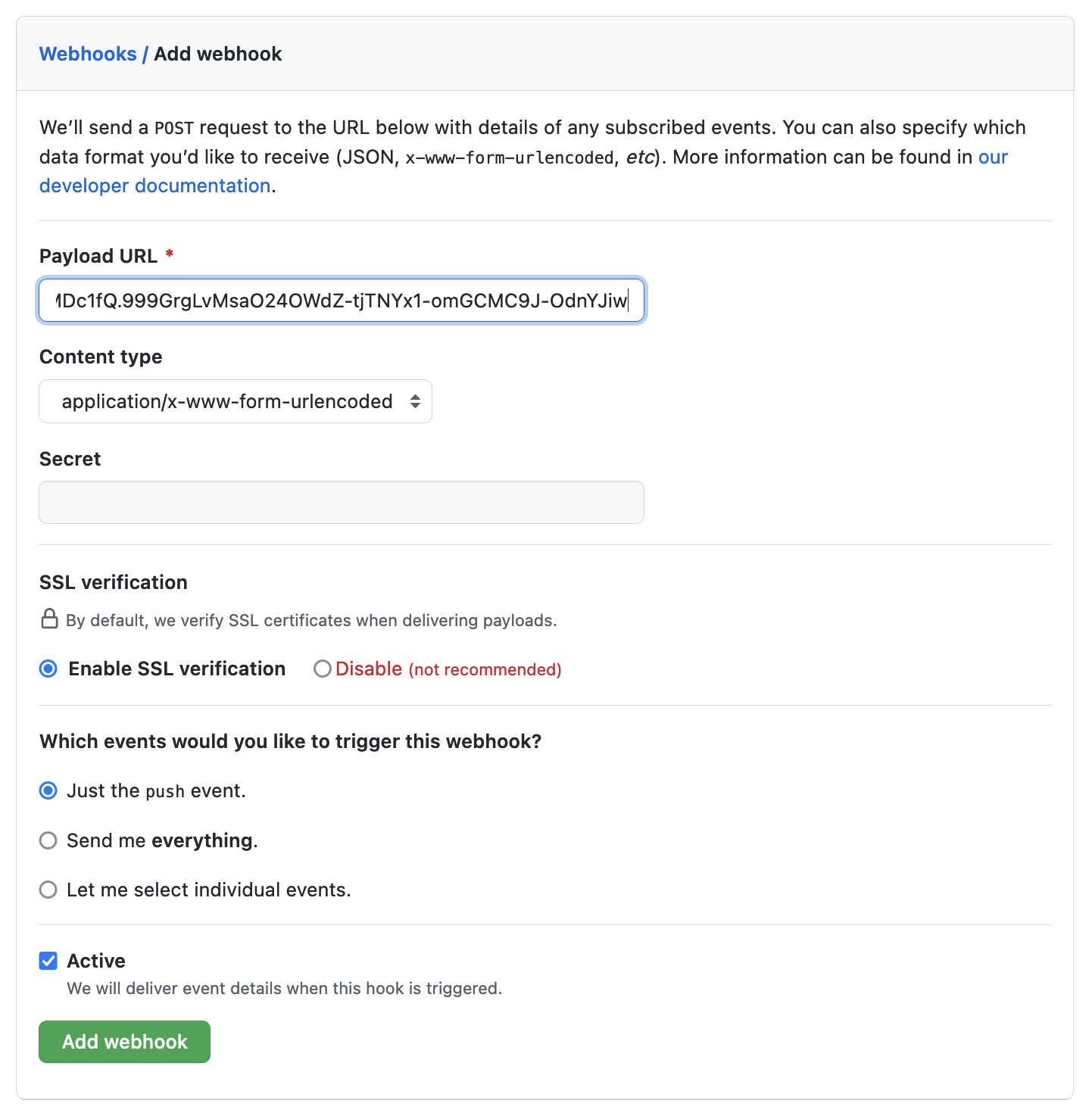Open the developer documentation link
1092x1116 pixels.
(x=154, y=185)
